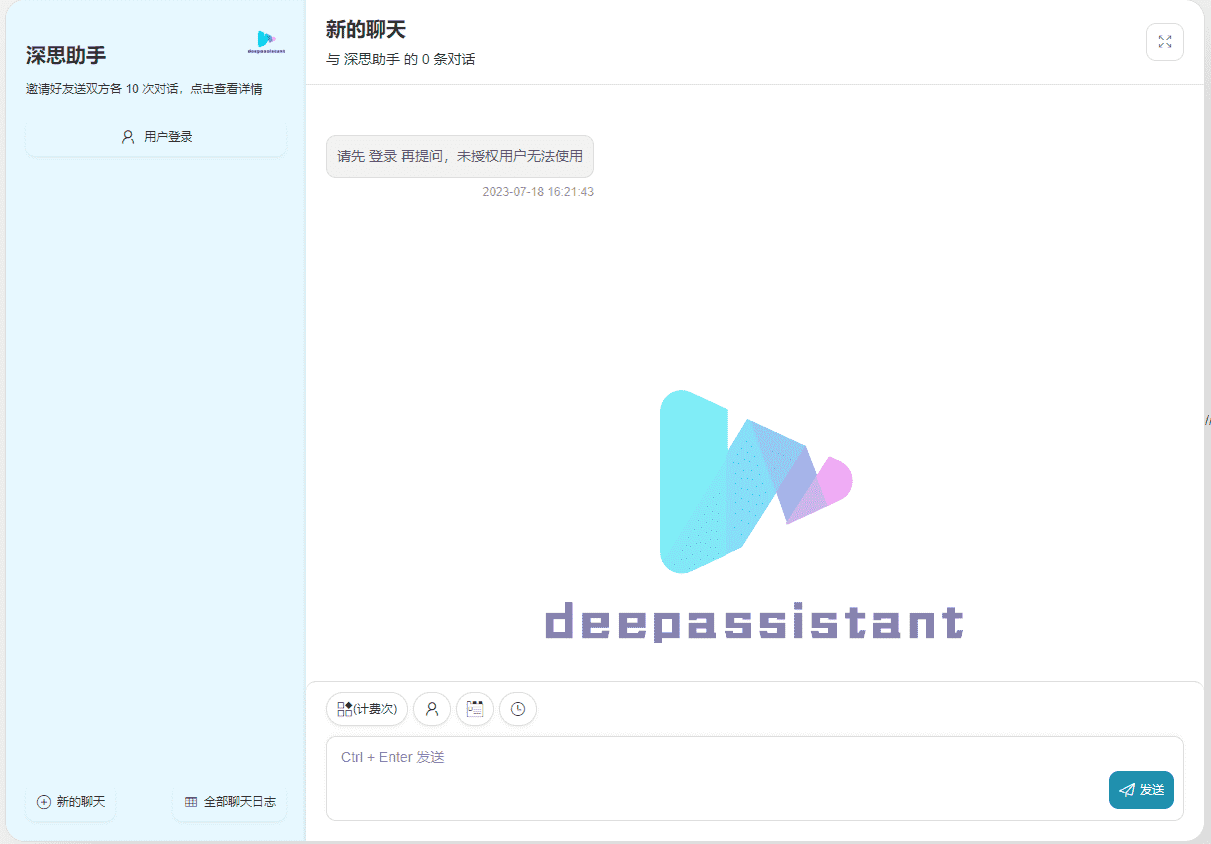This screenshot has width=1211, height=844.
Task: Click the person icon above the input box
Action: 432,709
